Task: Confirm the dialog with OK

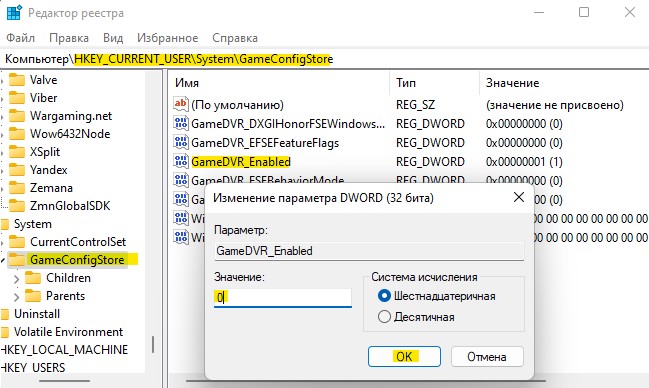Action: click(x=404, y=357)
